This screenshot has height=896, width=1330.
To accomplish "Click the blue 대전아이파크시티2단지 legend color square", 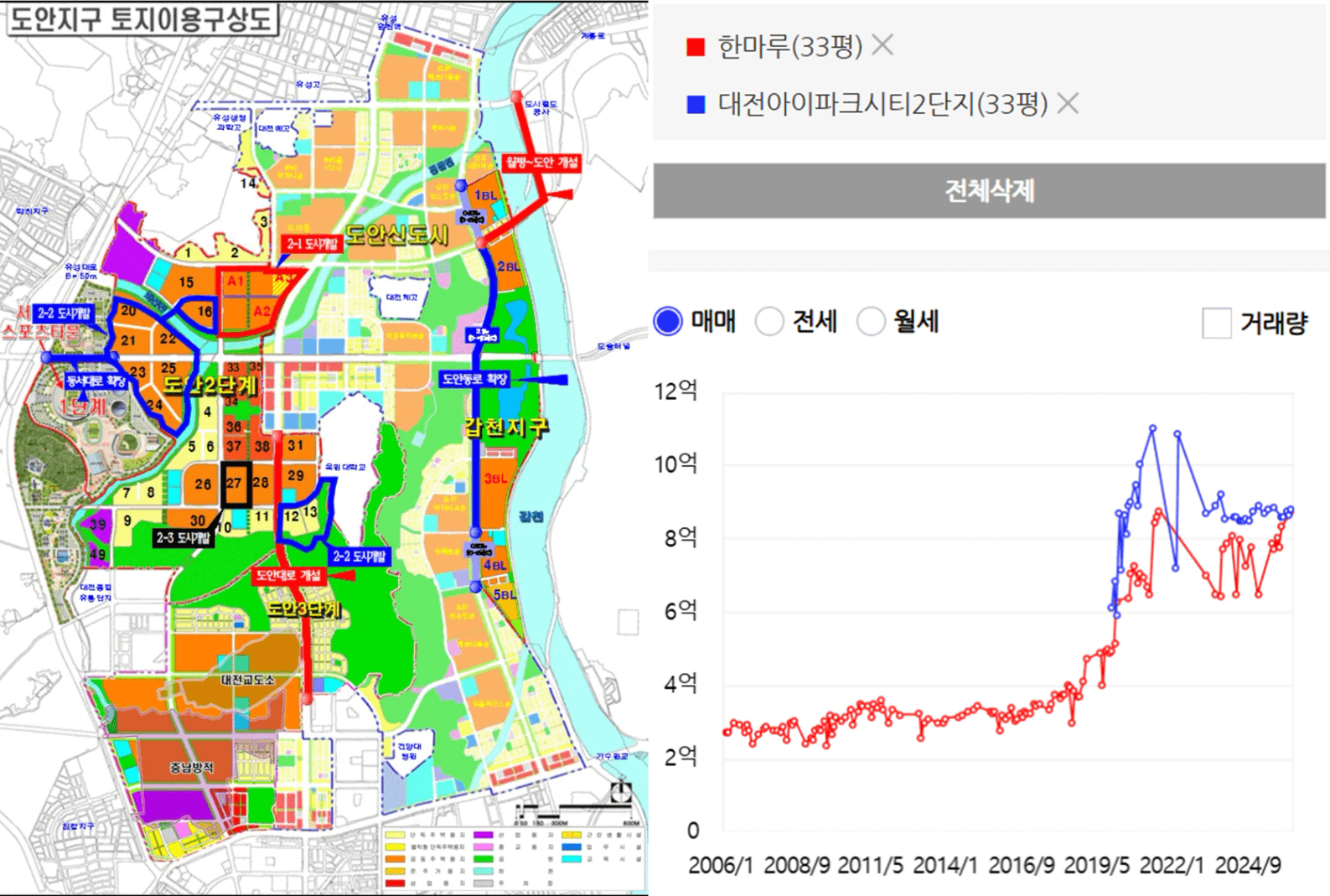I will (696, 105).
